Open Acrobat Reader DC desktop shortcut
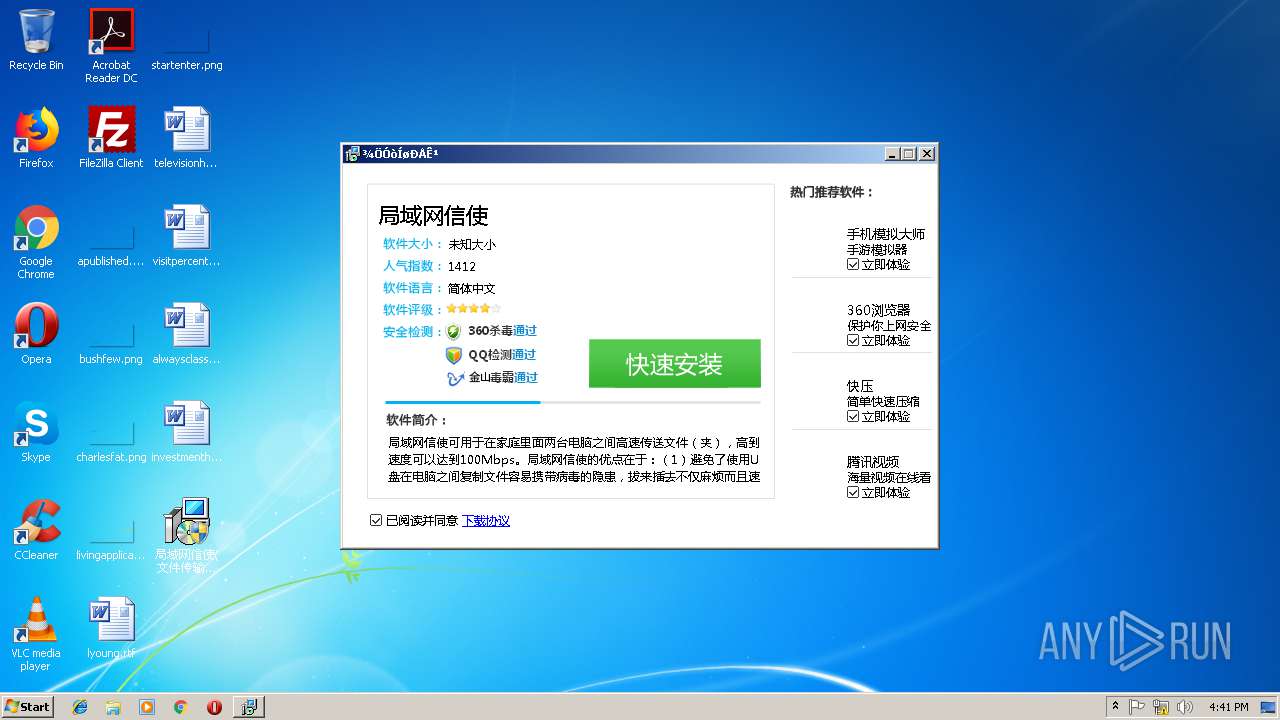 [x=111, y=46]
